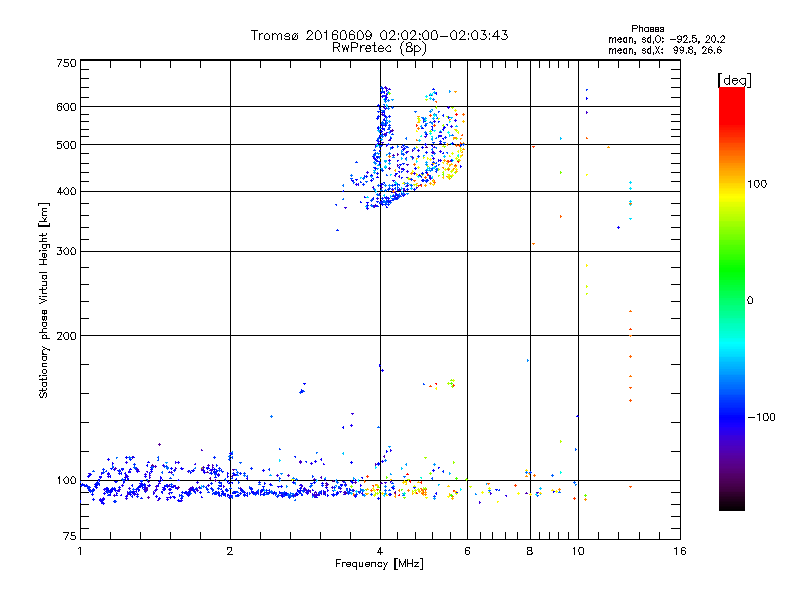Click x-axis tick label '4'
This screenshot has width=800, height=600.
380,551
